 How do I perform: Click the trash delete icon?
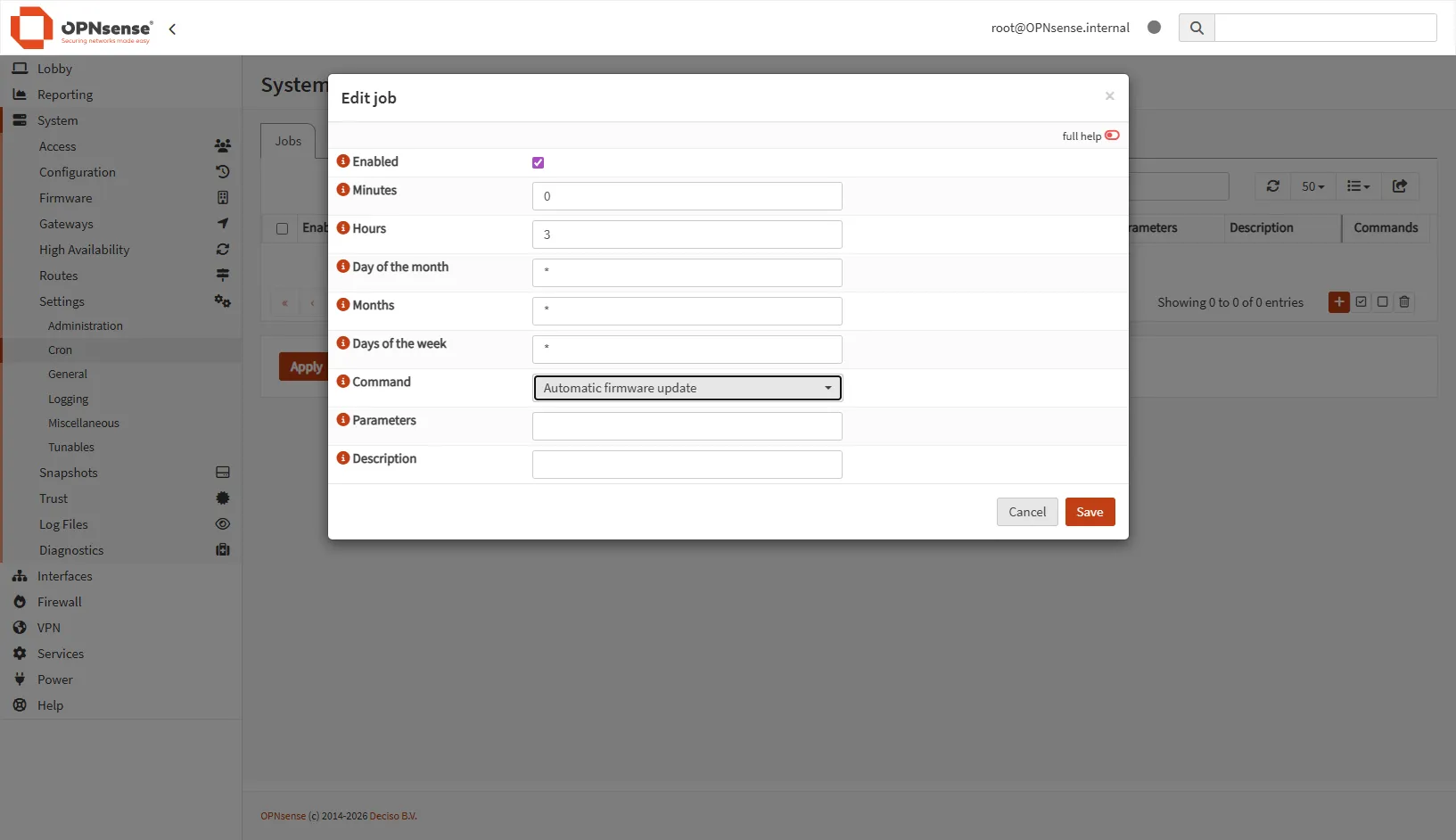(1404, 302)
